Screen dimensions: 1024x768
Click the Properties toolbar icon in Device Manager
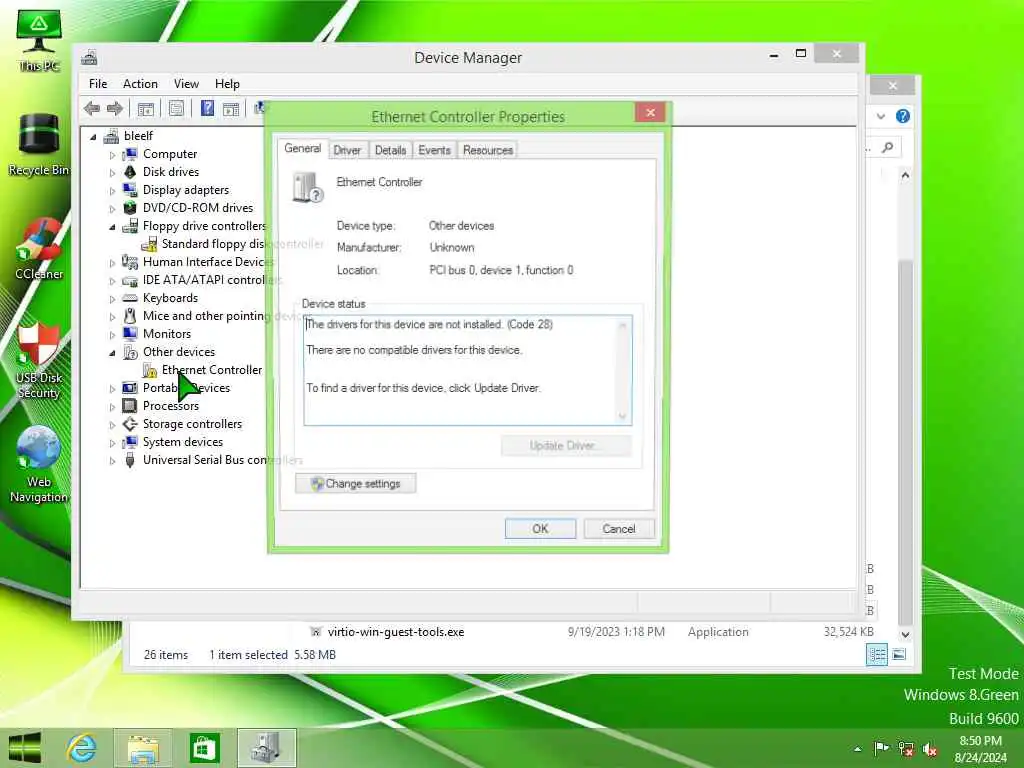(x=176, y=108)
